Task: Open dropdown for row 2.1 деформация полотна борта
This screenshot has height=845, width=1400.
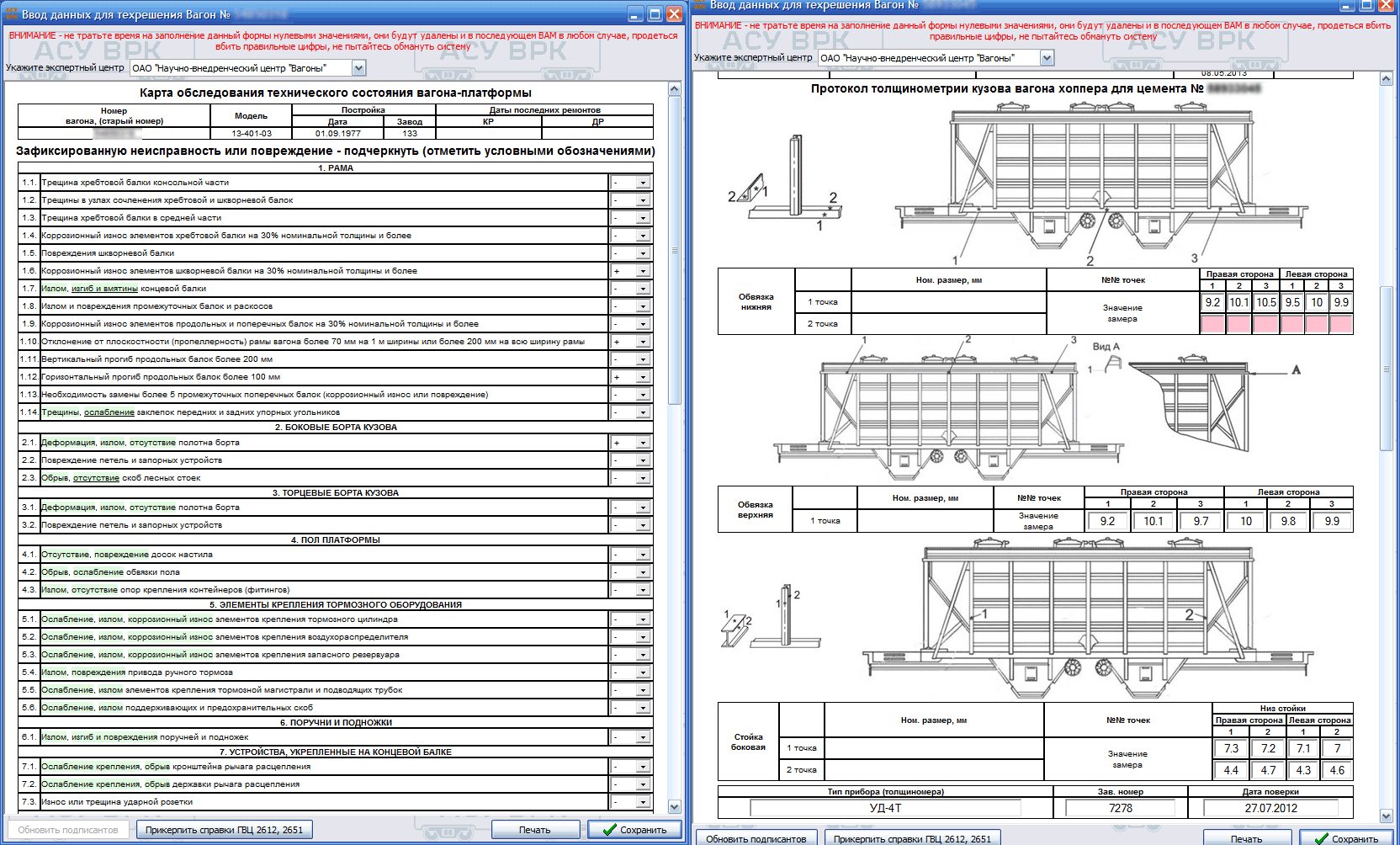Action: 643,443
